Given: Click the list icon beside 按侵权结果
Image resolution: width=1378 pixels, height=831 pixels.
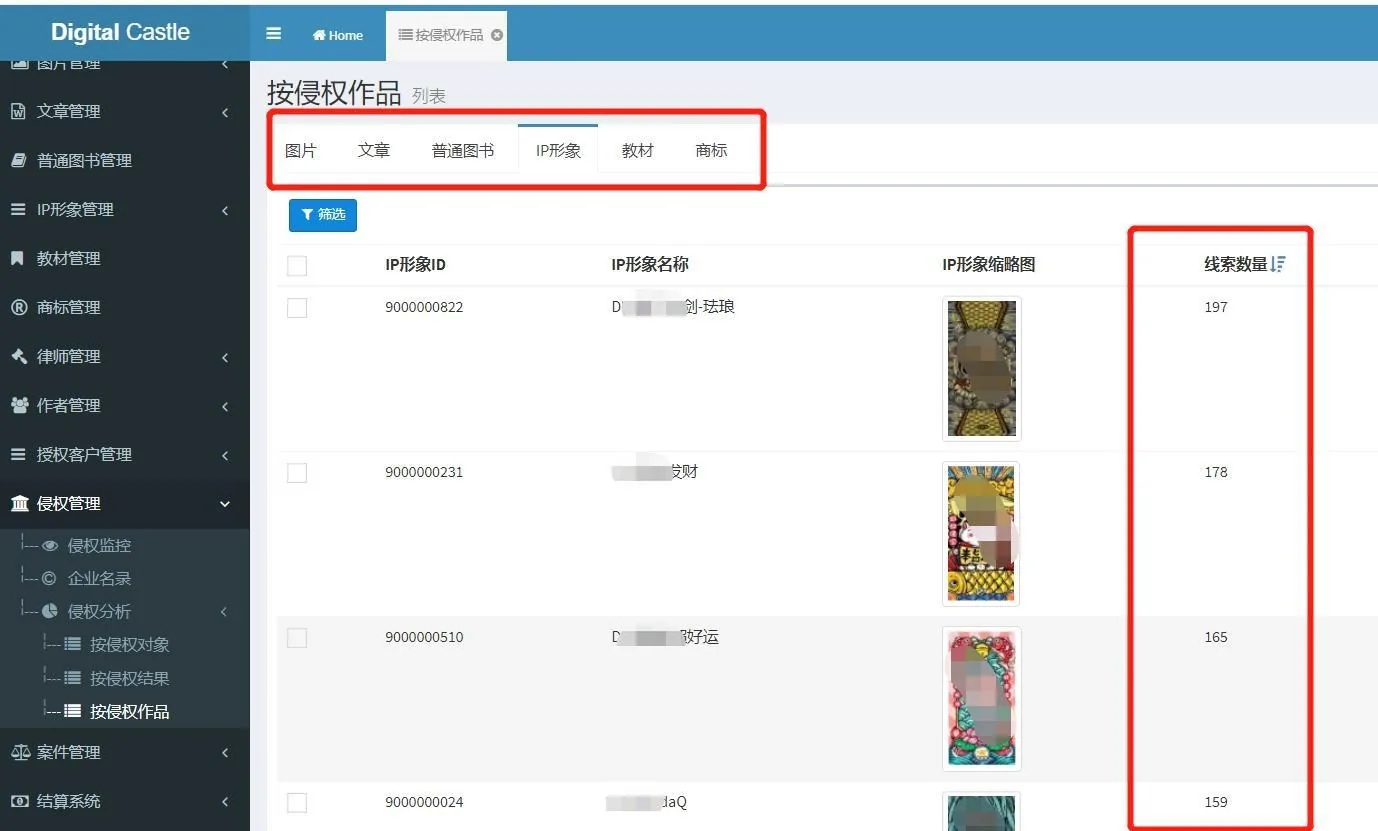Looking at the screenshot, I should coord(72,678).
